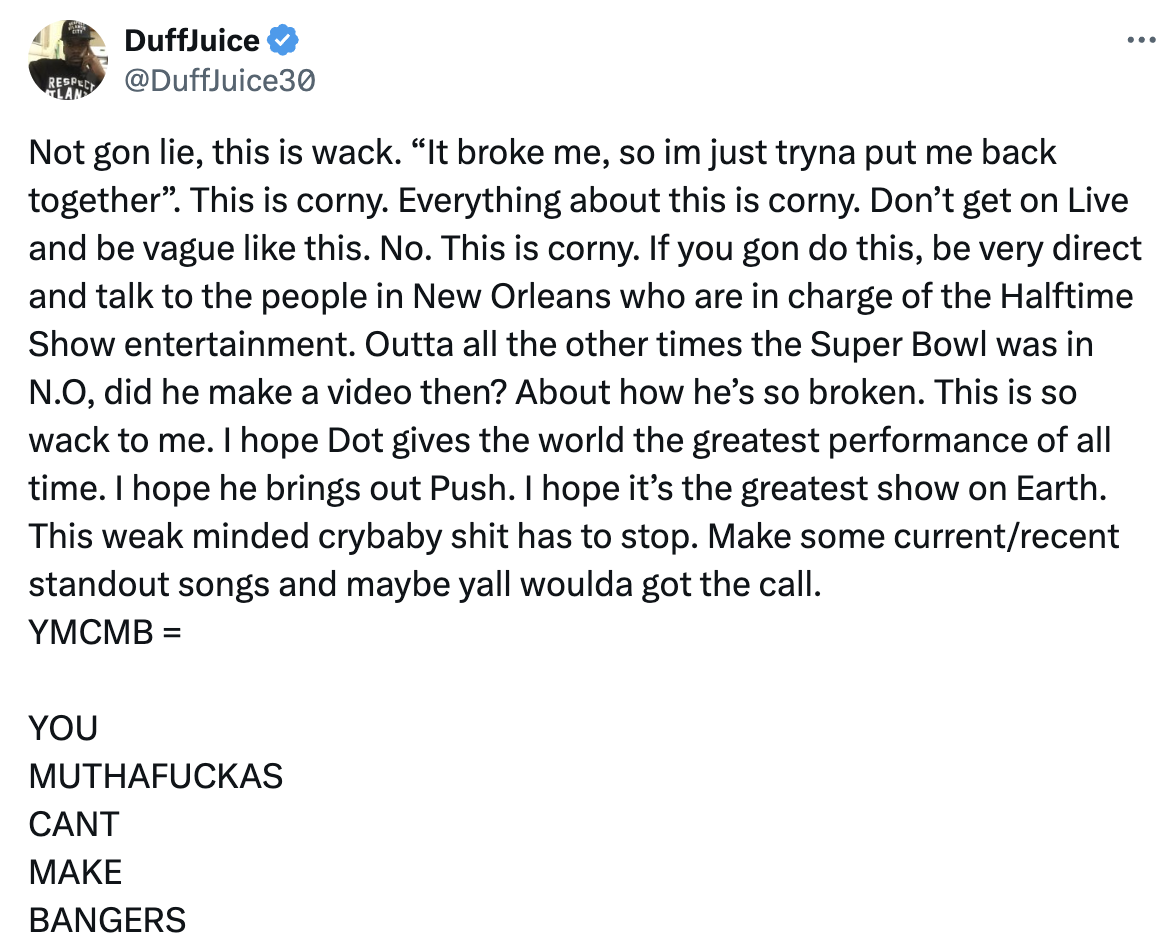Select the word 'MAKE' in the acronym list
The width and height of the screenshot is (1170, 942).
(75, 873)
